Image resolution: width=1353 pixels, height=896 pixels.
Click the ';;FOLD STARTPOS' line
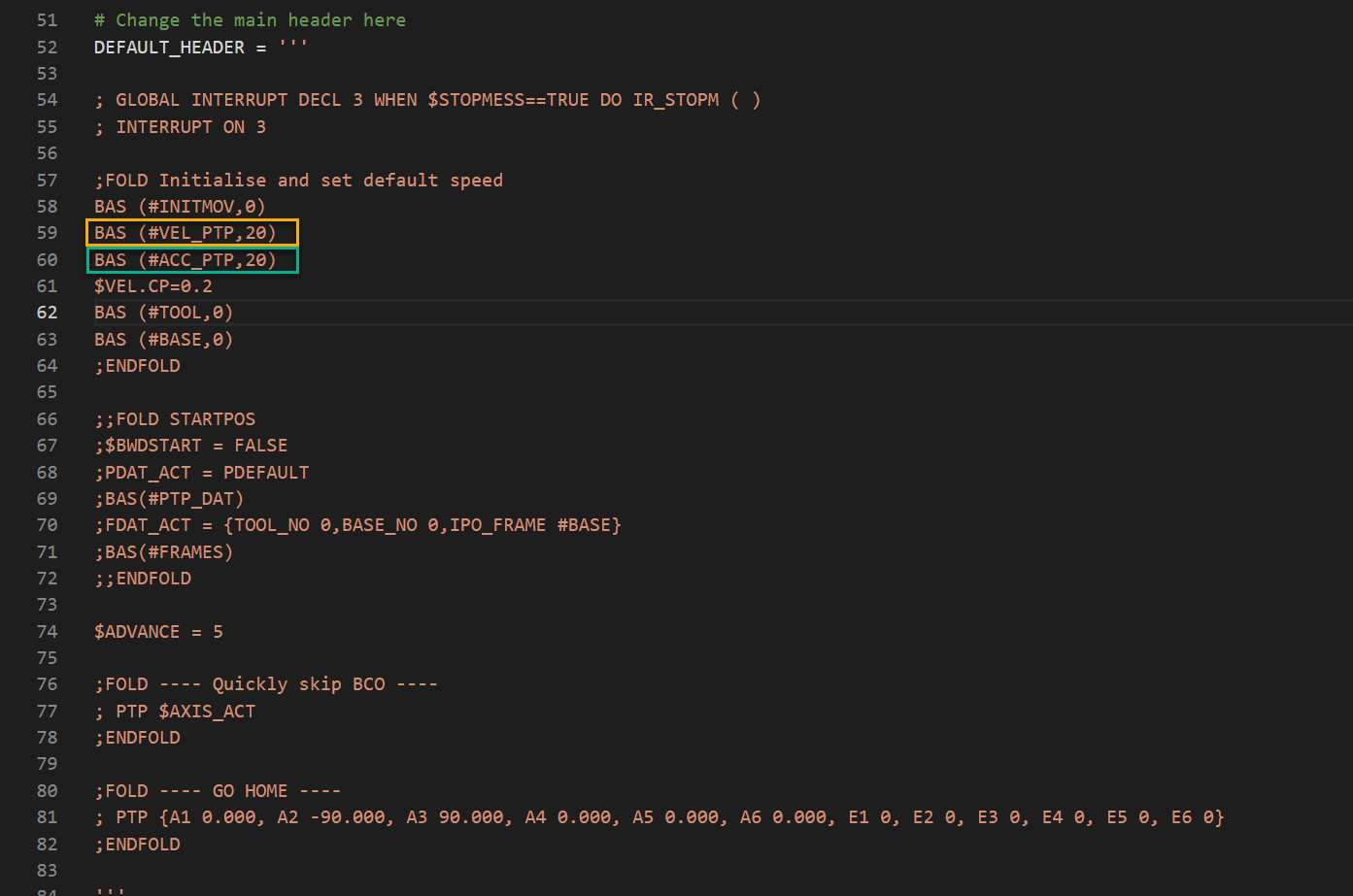[x=175, y=419]
